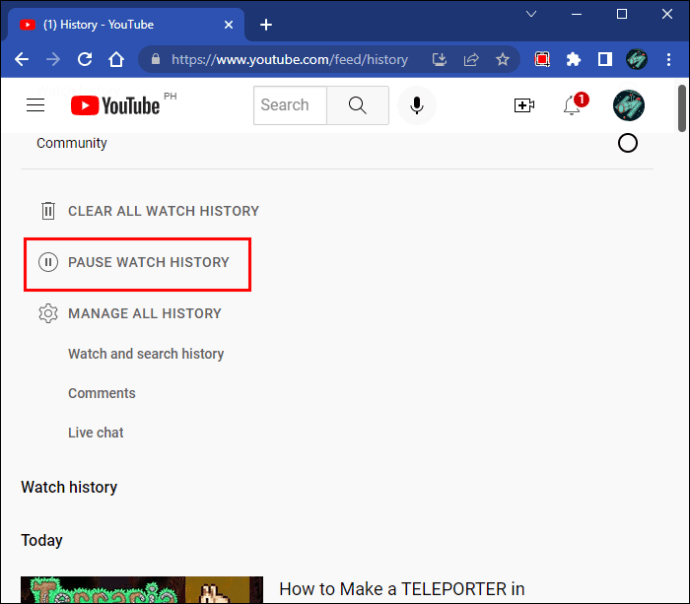The height and width of the screenshot is (604, 690).
Task: Click in the YouTube Search field
Action: 290,106
